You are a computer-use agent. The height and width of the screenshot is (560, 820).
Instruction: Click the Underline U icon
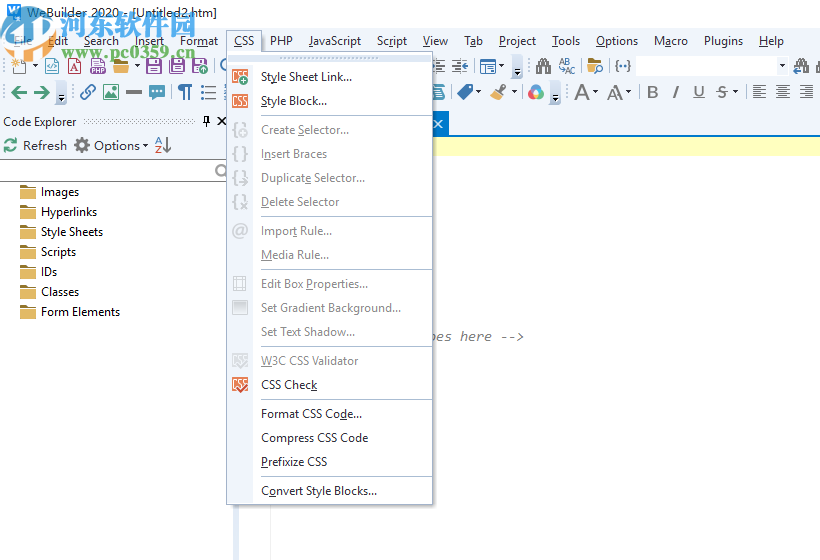[x=699, y=92]
